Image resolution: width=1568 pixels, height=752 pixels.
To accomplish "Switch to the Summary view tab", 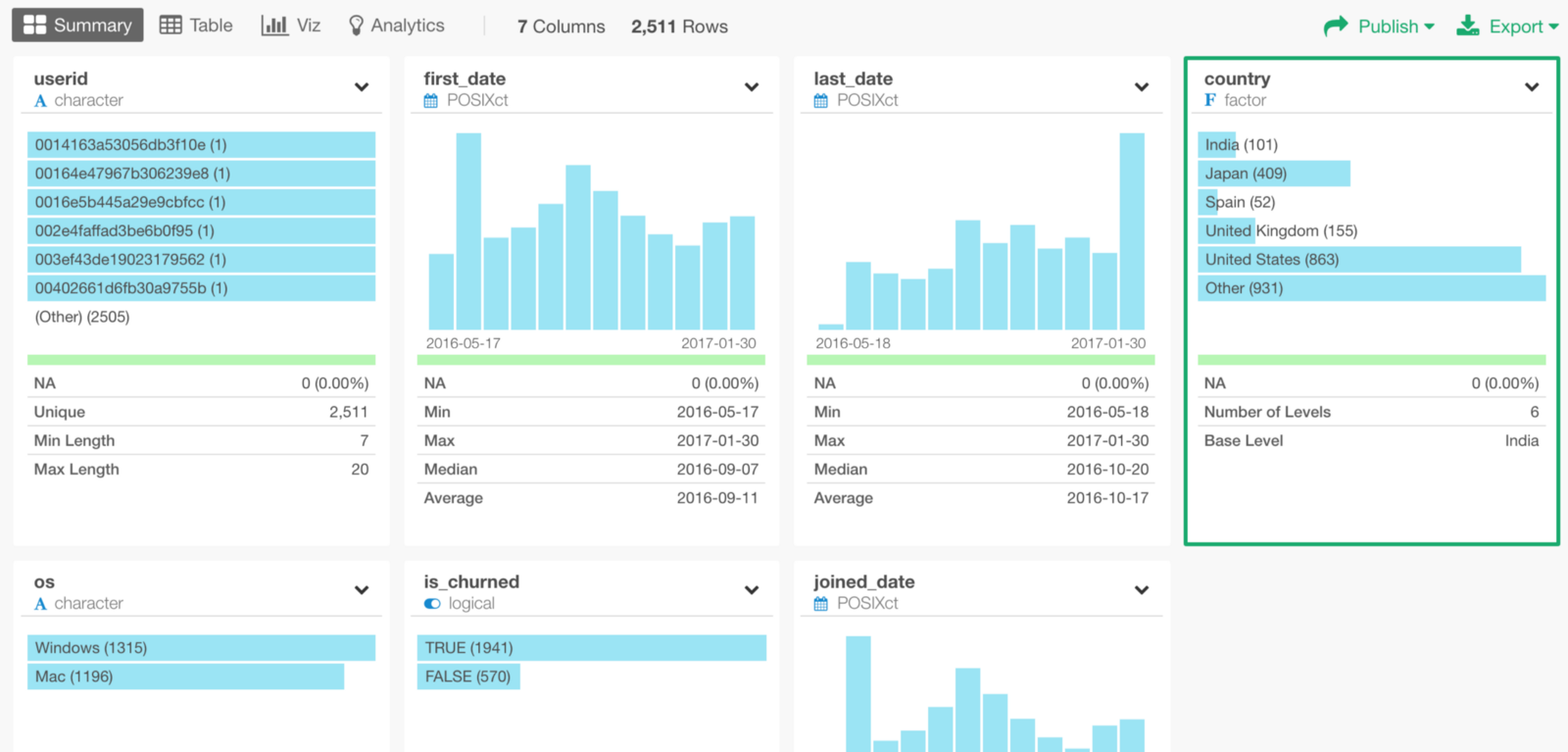I will [x=77, y=25].
